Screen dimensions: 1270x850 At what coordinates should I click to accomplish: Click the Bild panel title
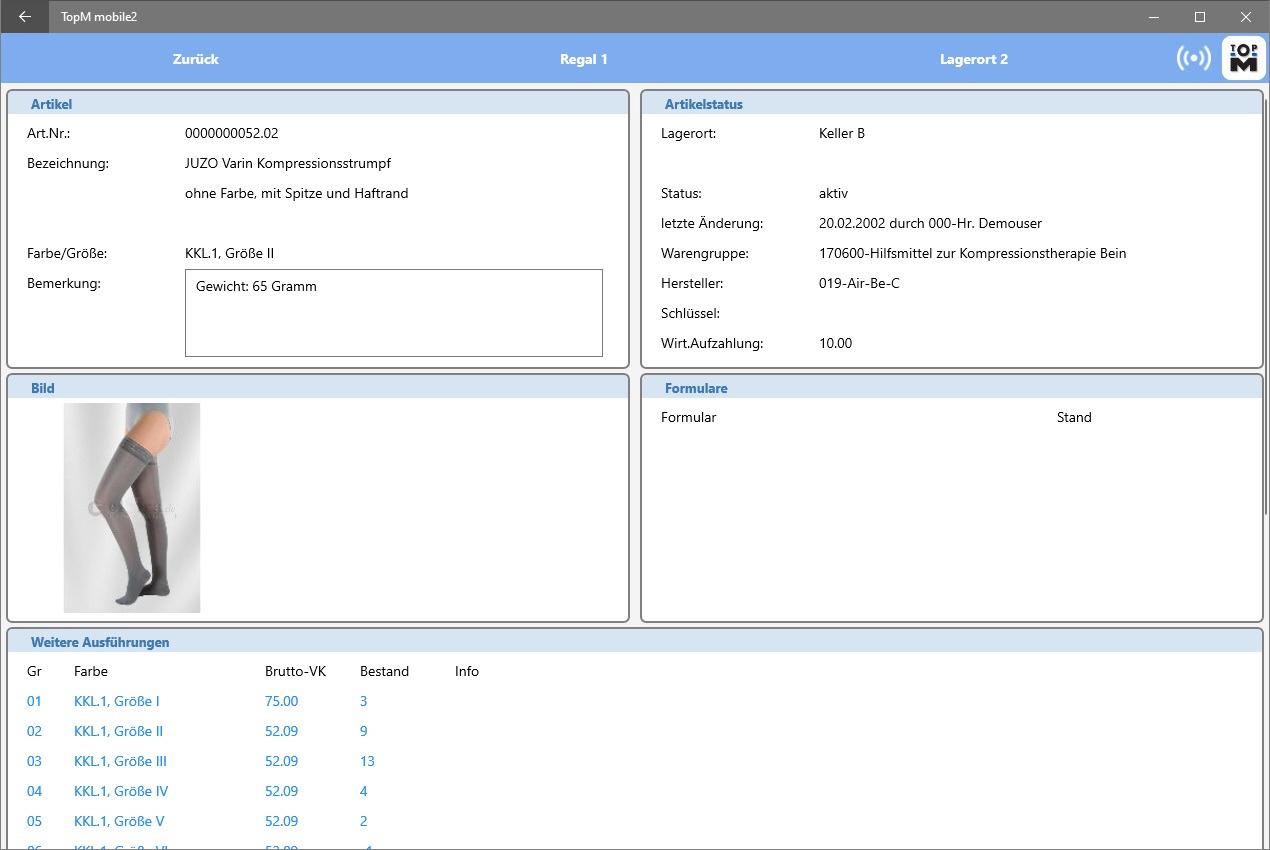point(43,388)
